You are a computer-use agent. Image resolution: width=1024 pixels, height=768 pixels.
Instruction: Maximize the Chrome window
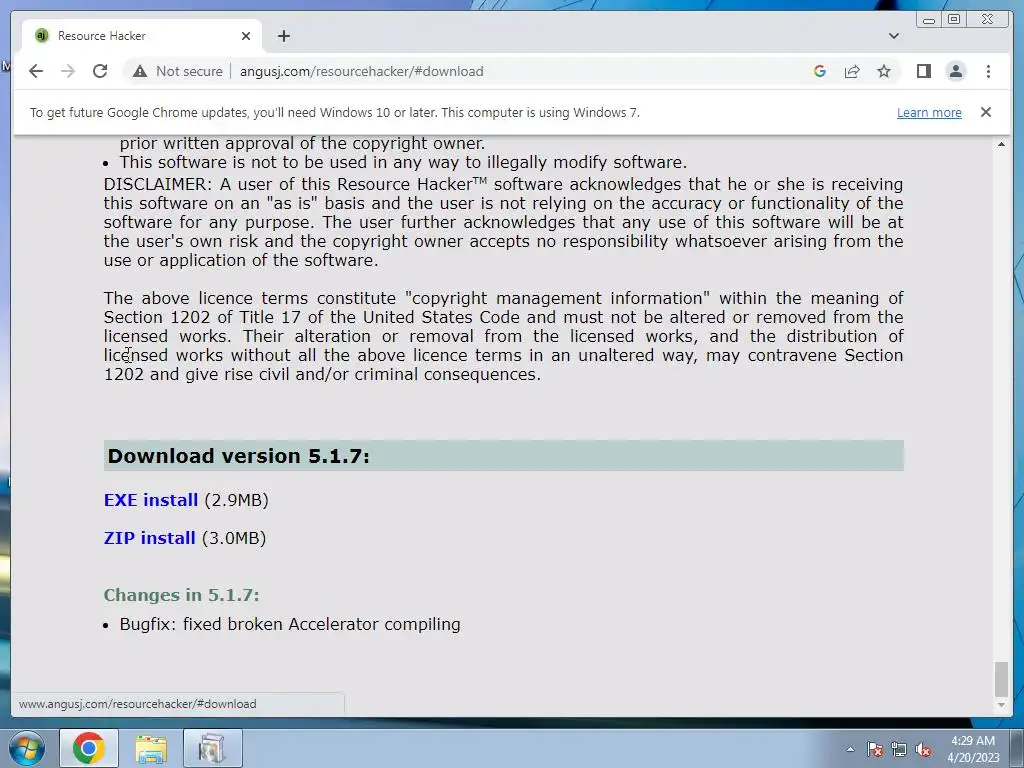pos(954,20)
